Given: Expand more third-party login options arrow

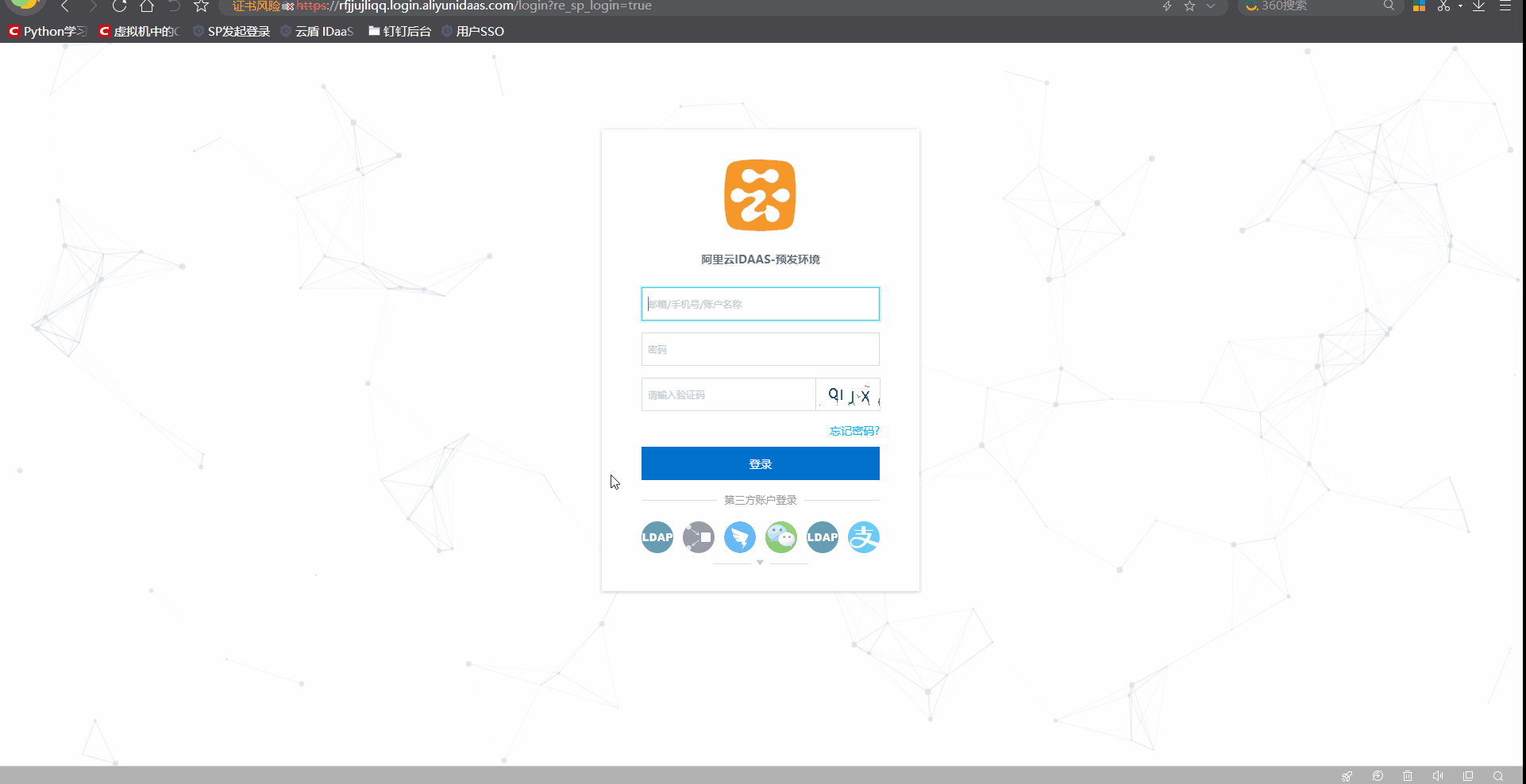Looking at the screenshot, I should [x=760, y=563].
